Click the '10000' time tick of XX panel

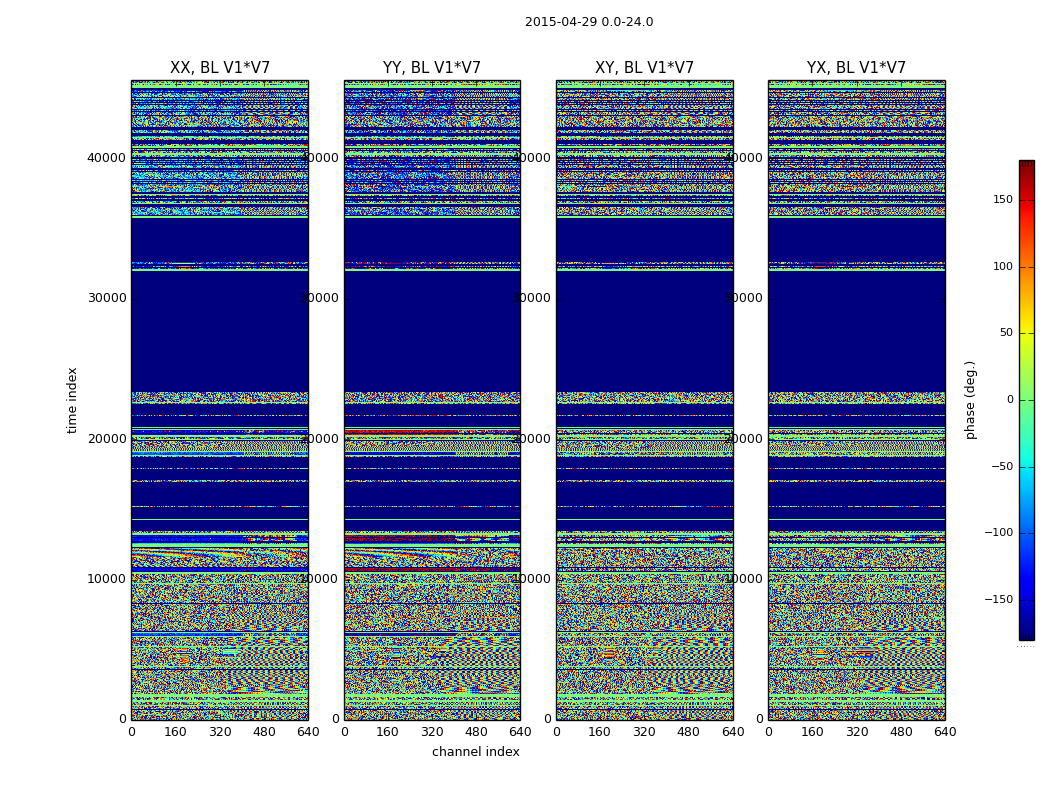pos(106,578)
